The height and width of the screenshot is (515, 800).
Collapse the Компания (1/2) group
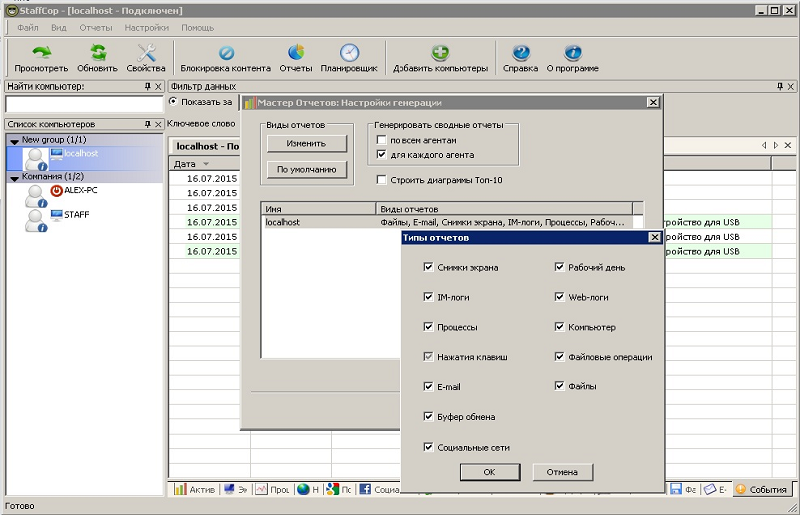(x=14, y=177)
